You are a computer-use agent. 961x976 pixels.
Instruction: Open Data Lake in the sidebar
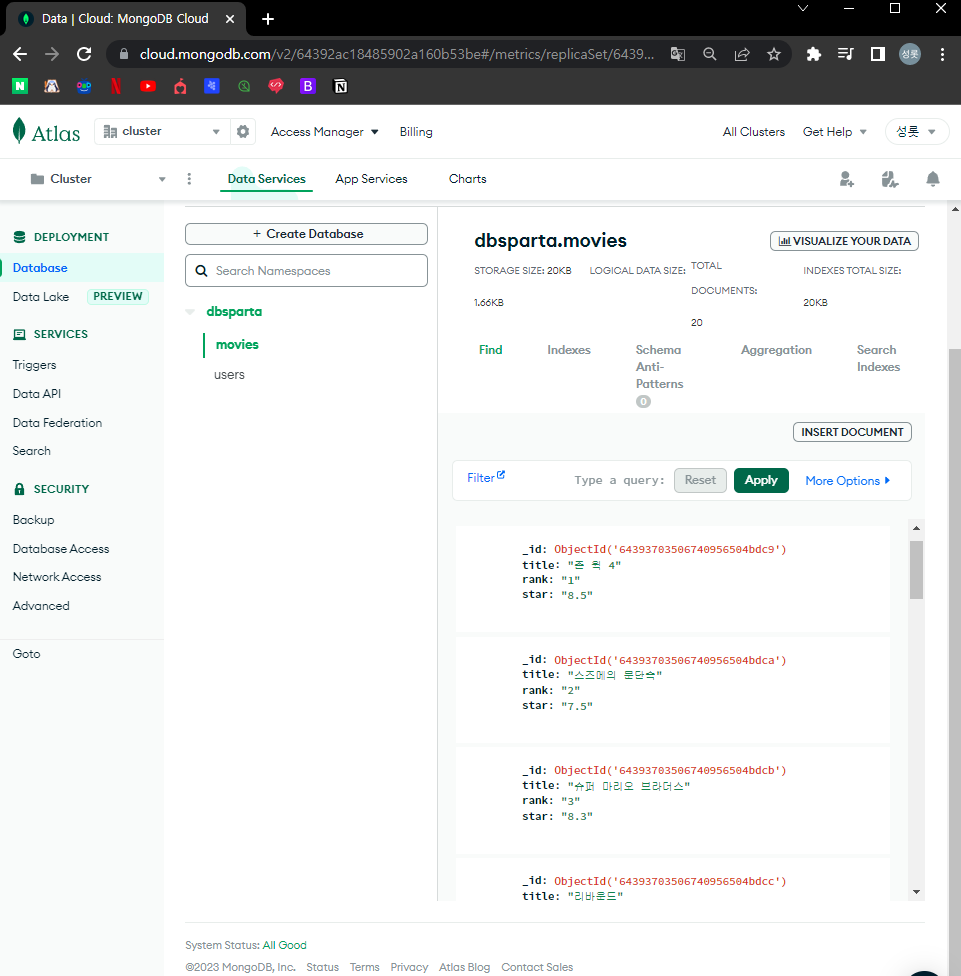[41, 297]
